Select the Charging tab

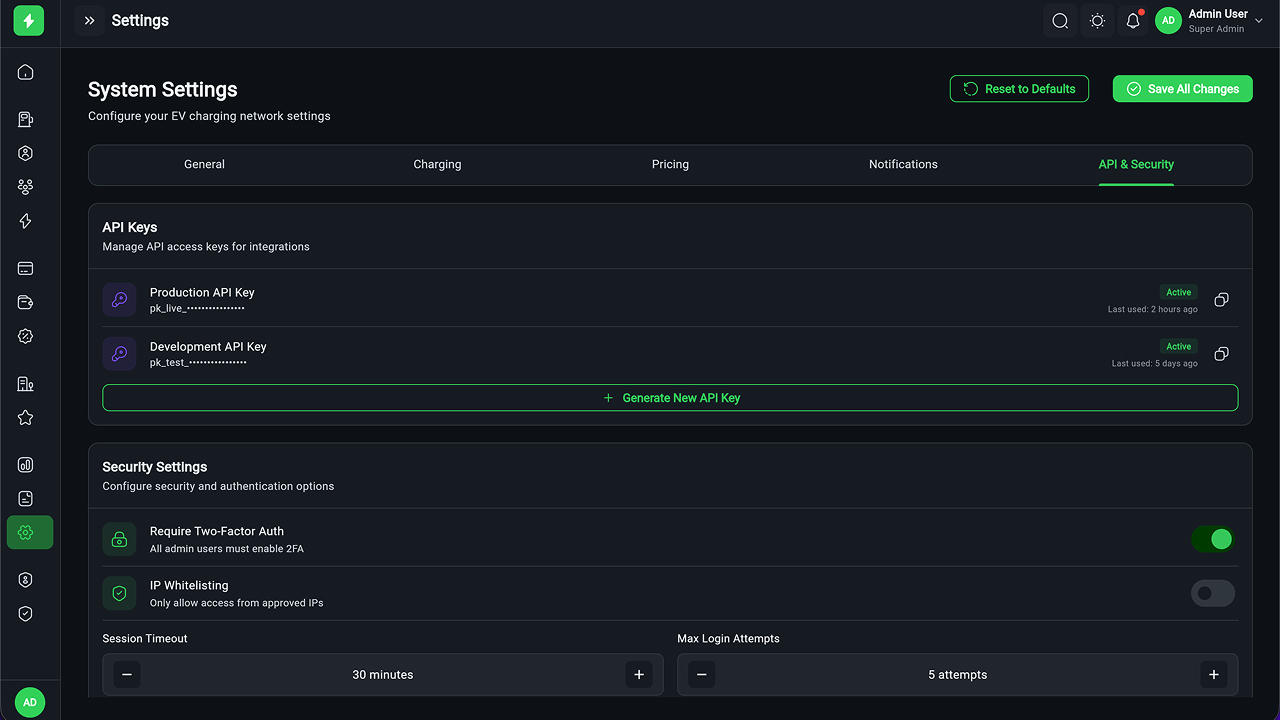click(437, 165)
